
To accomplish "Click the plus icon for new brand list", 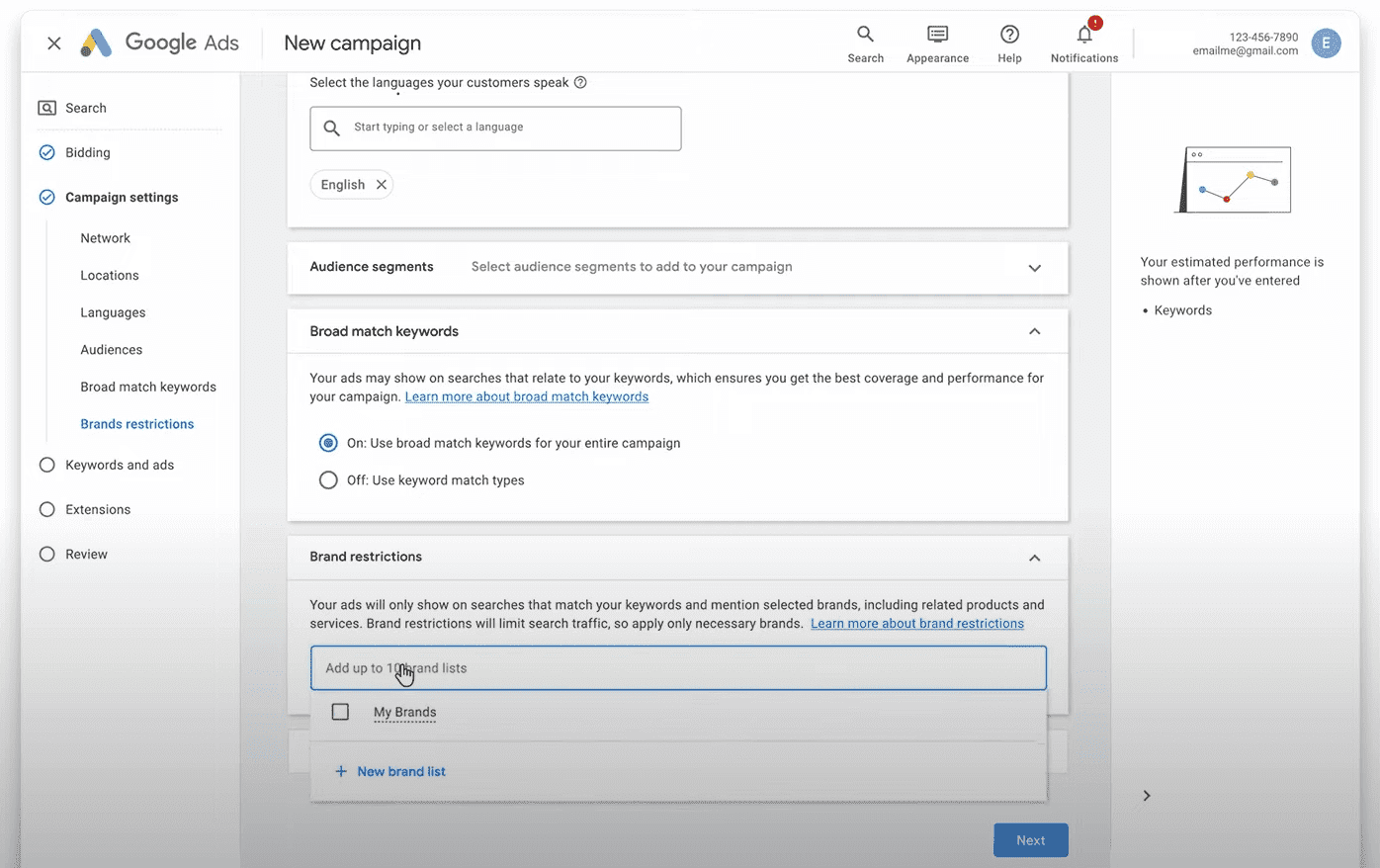I will 341,771.
